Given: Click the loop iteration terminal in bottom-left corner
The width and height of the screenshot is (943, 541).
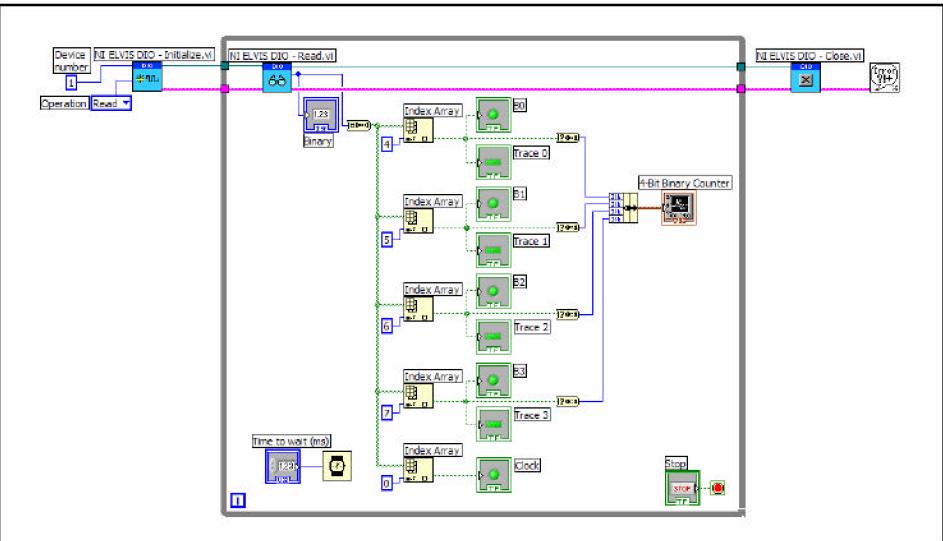Looking at the screenshot, I should [x=235, y=500].
